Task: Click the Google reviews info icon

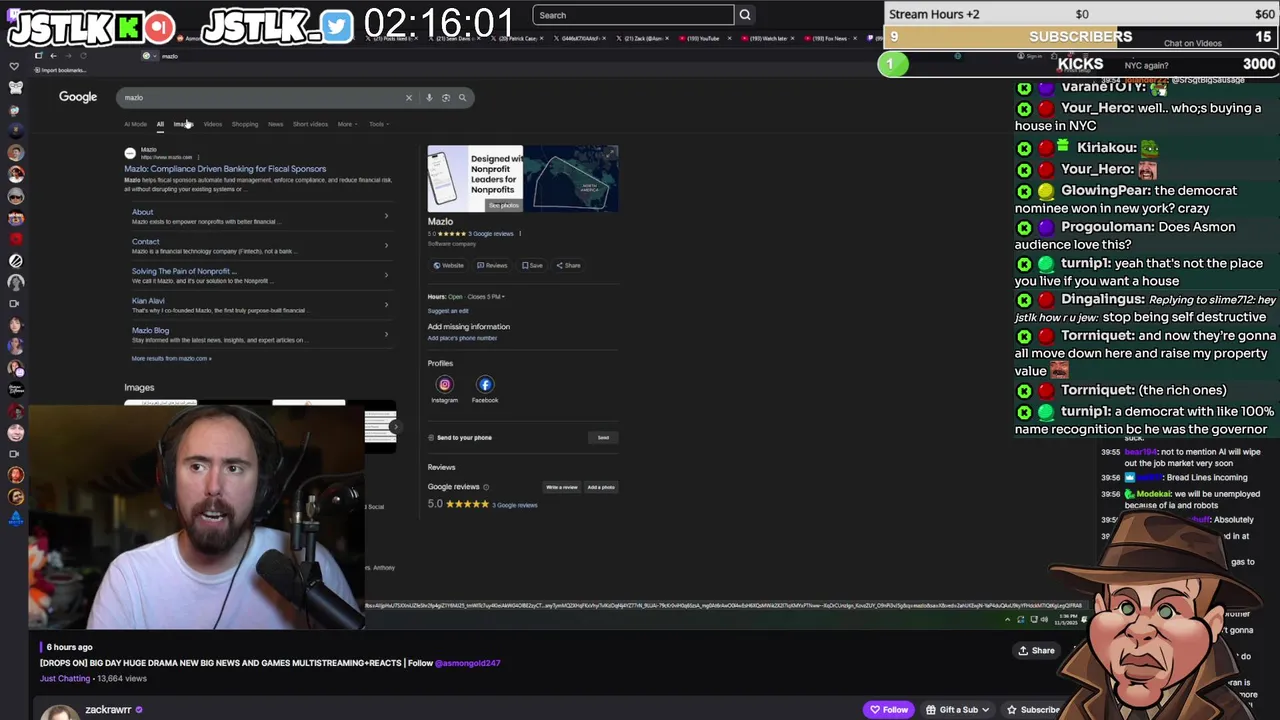Action: pos(486,487)
